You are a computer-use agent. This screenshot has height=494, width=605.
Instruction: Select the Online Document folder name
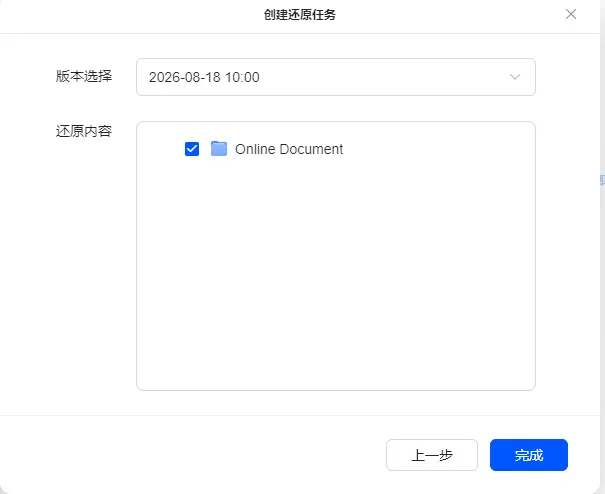[289, 149]
